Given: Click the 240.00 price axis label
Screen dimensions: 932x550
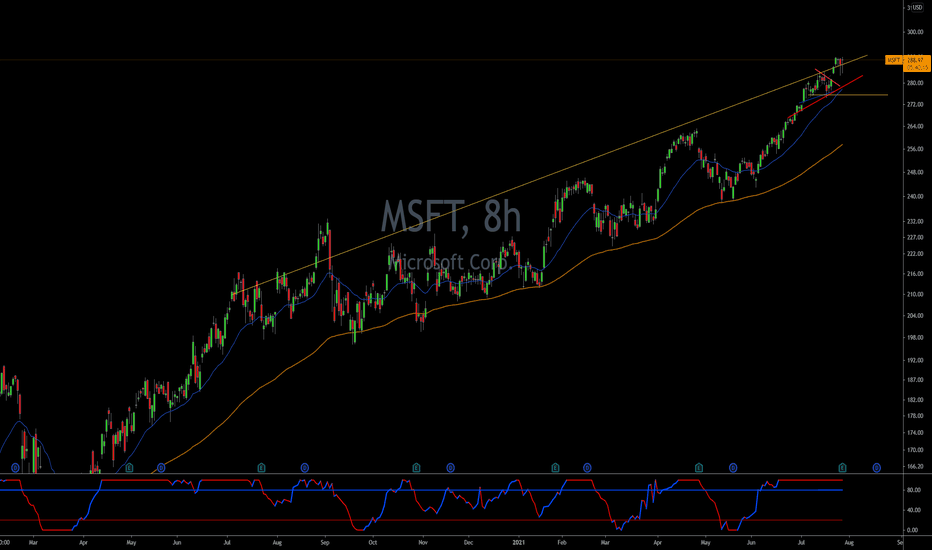Looking at the screenshot, I should point(915,196).
